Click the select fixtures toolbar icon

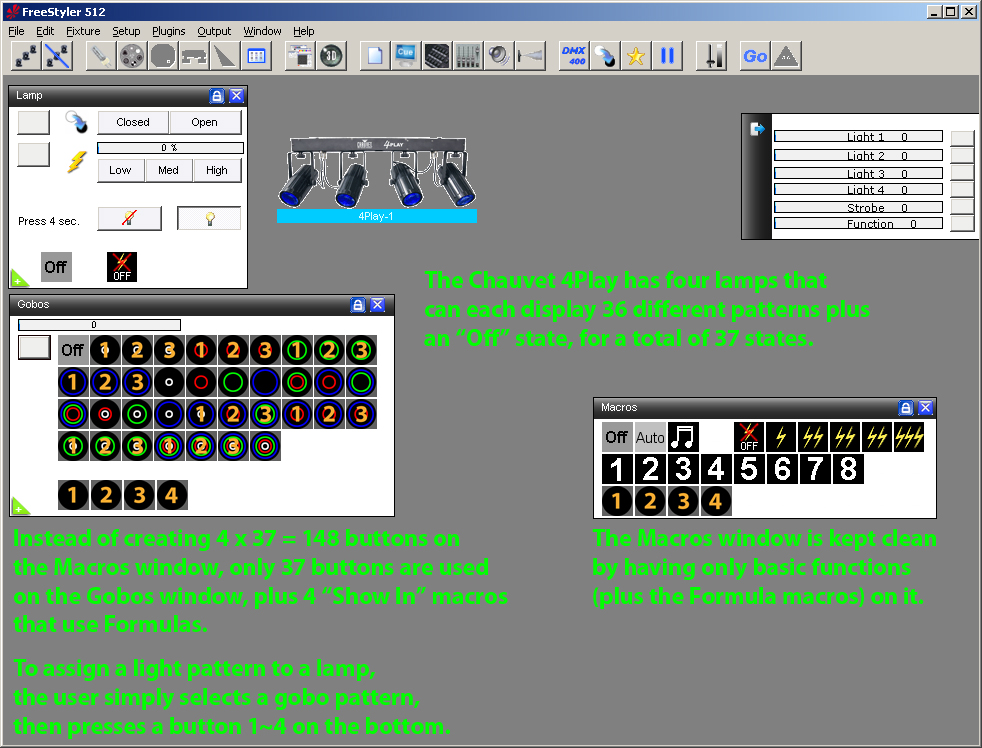tap(26, 56)
